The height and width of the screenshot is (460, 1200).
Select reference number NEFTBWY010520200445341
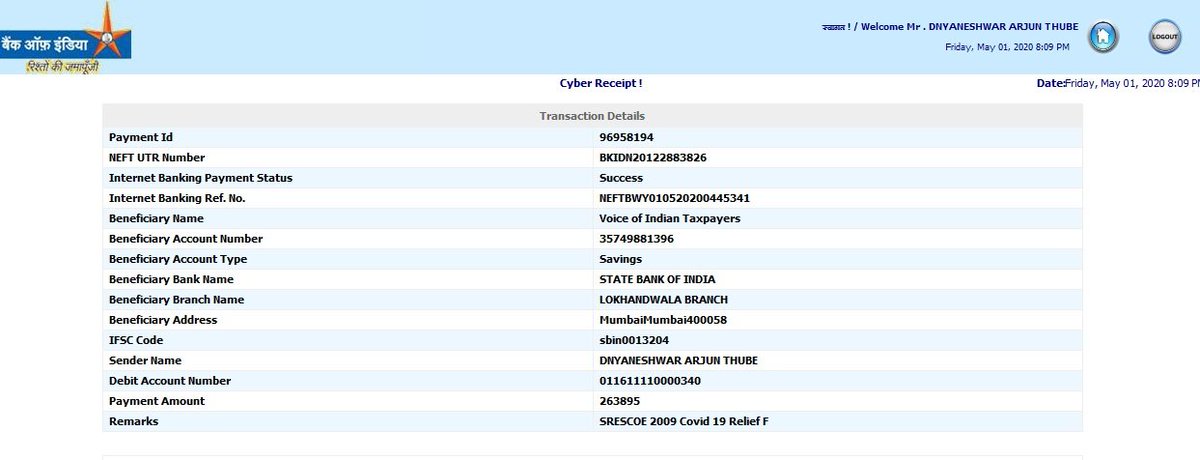click(x=674, y=198)
